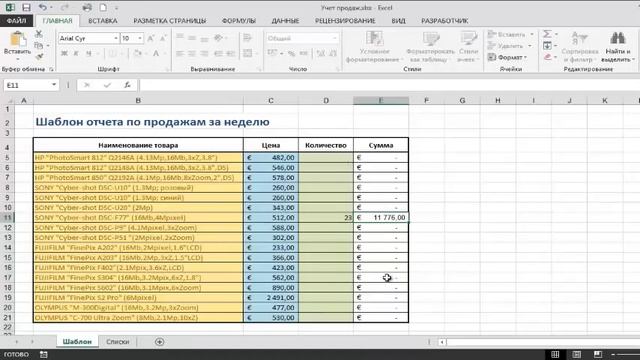This screenshot has height=360, width=640.
Task: Click the Clear eraser icon
Action: point(547,57)
